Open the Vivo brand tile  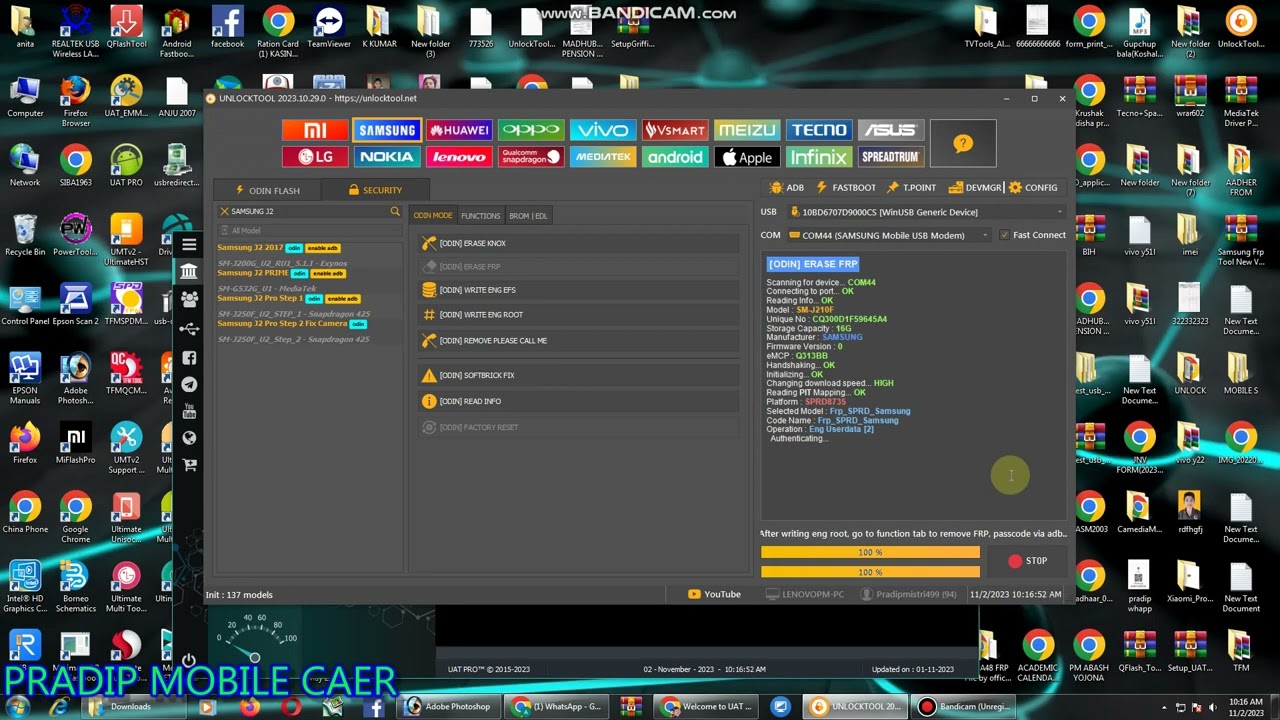tap(603, 130)
